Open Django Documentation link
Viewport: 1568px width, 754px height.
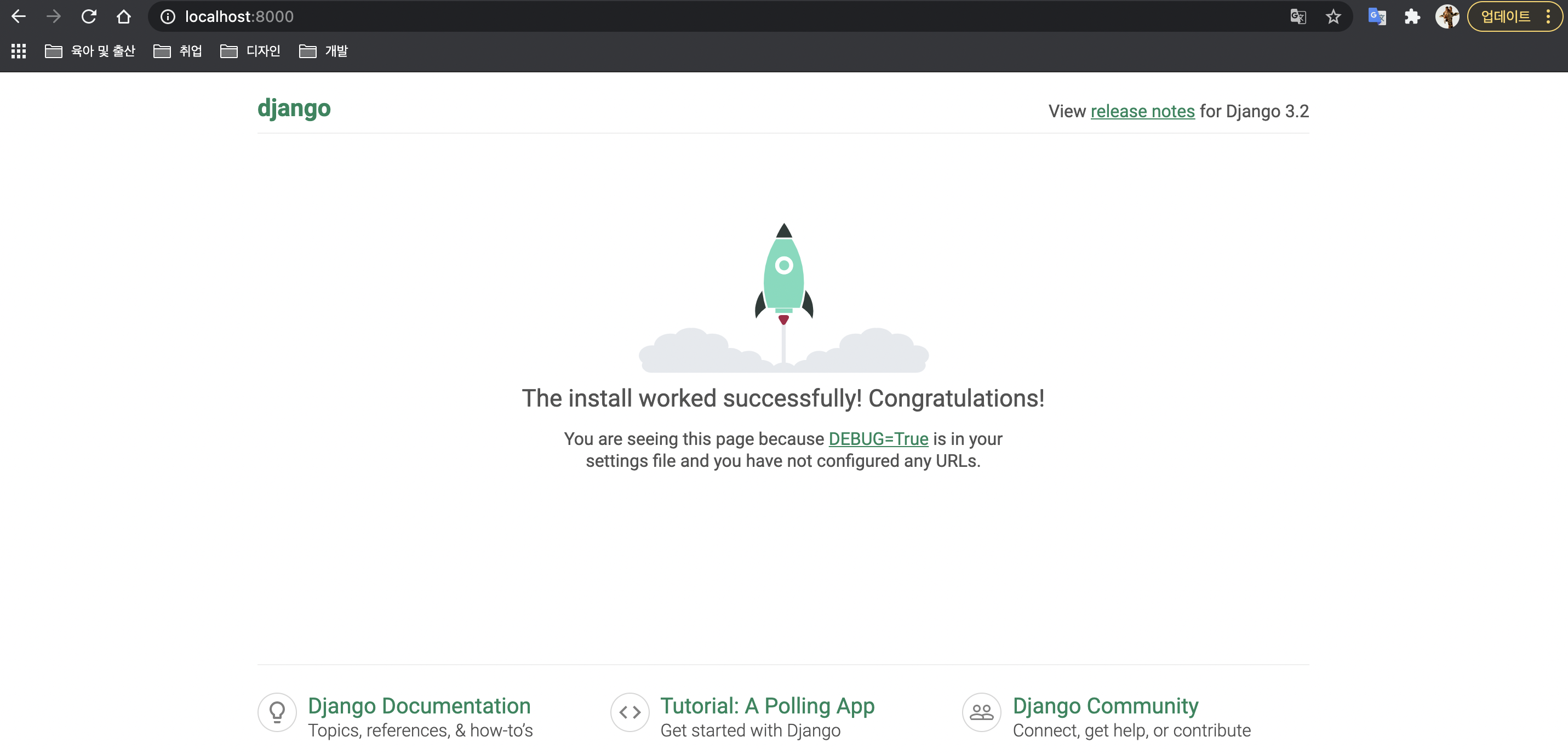coord(419,705)
